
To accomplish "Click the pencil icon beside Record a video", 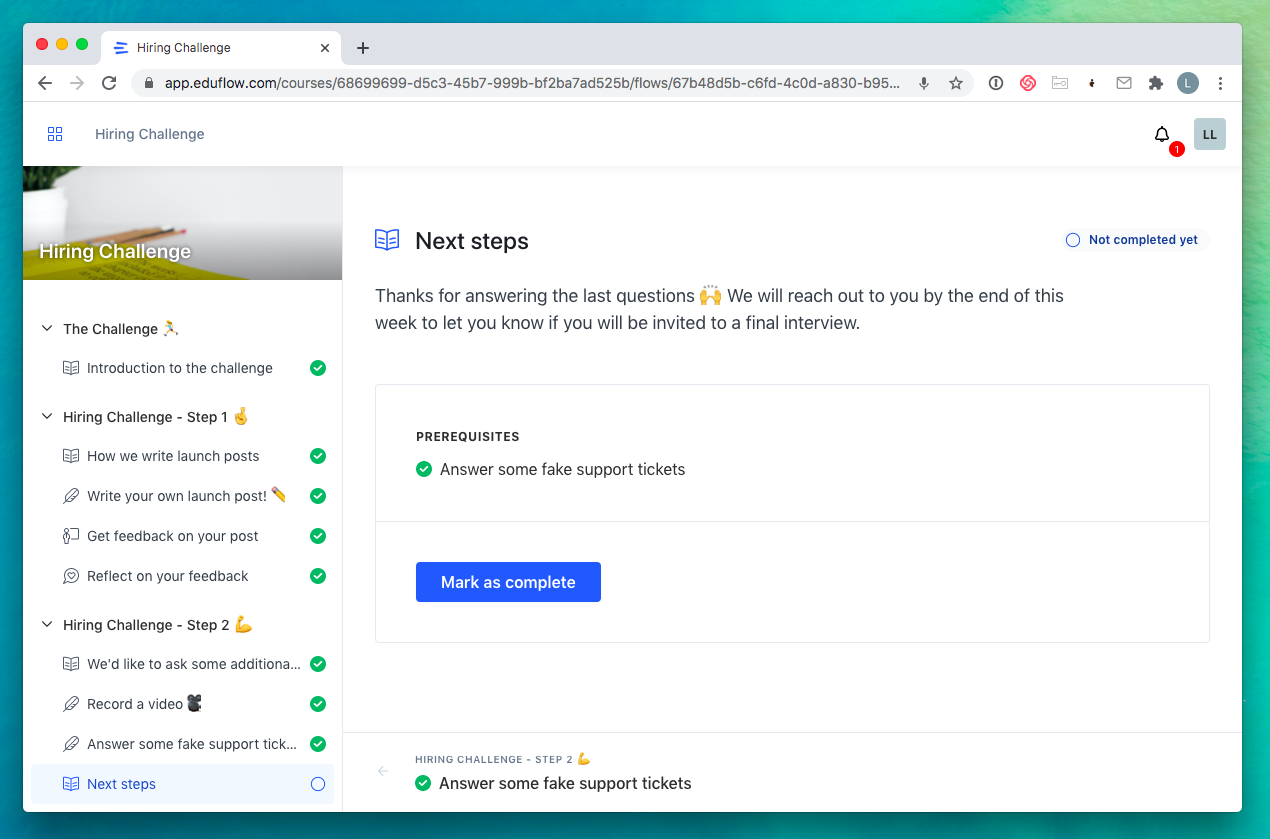I will tap(71, 704).
